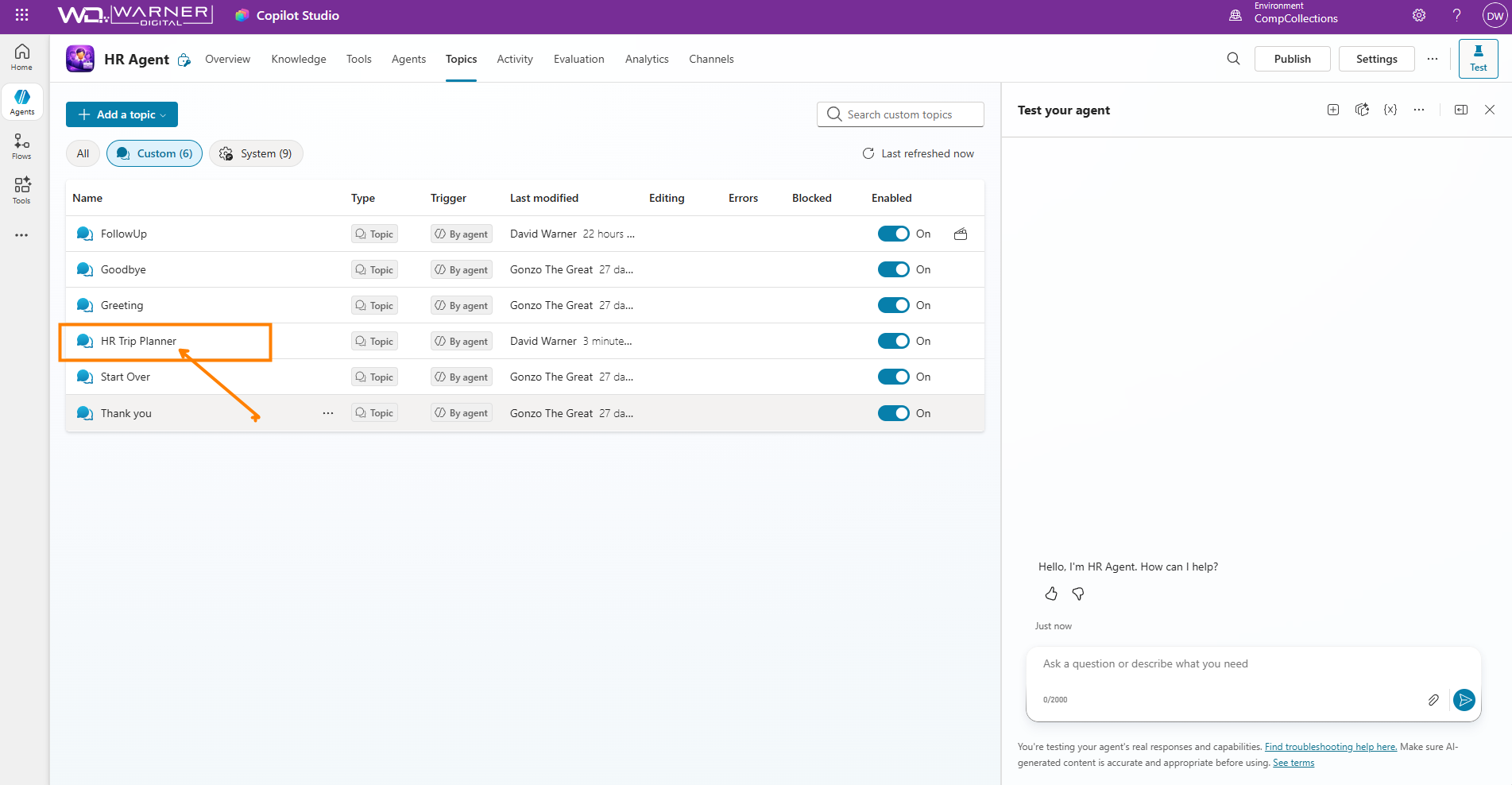Start a new test conversation
This screenshot has width=1512, height=785.
(1333, 110)
